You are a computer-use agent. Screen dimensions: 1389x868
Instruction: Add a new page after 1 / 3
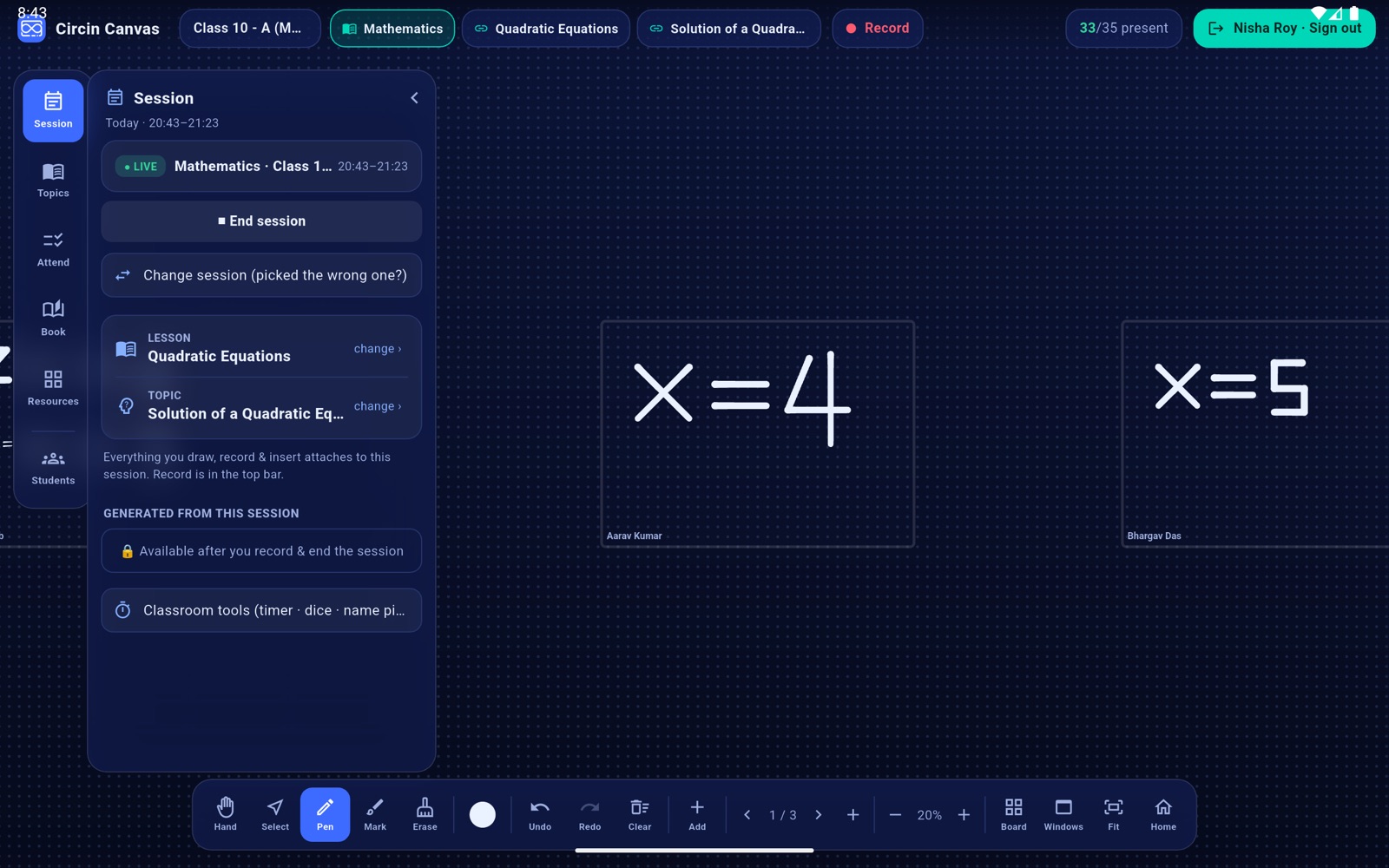click(x=853, y=815)
